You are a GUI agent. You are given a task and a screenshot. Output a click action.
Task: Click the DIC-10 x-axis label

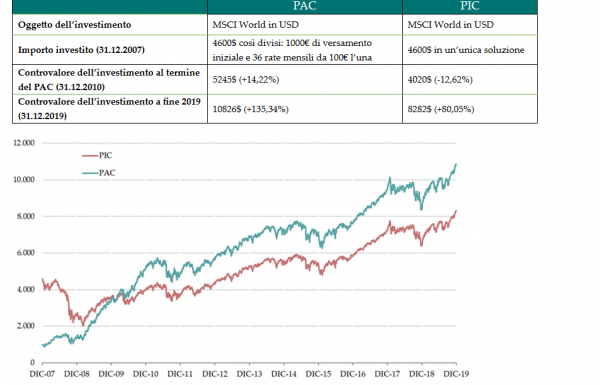click(x=146, y=374)
